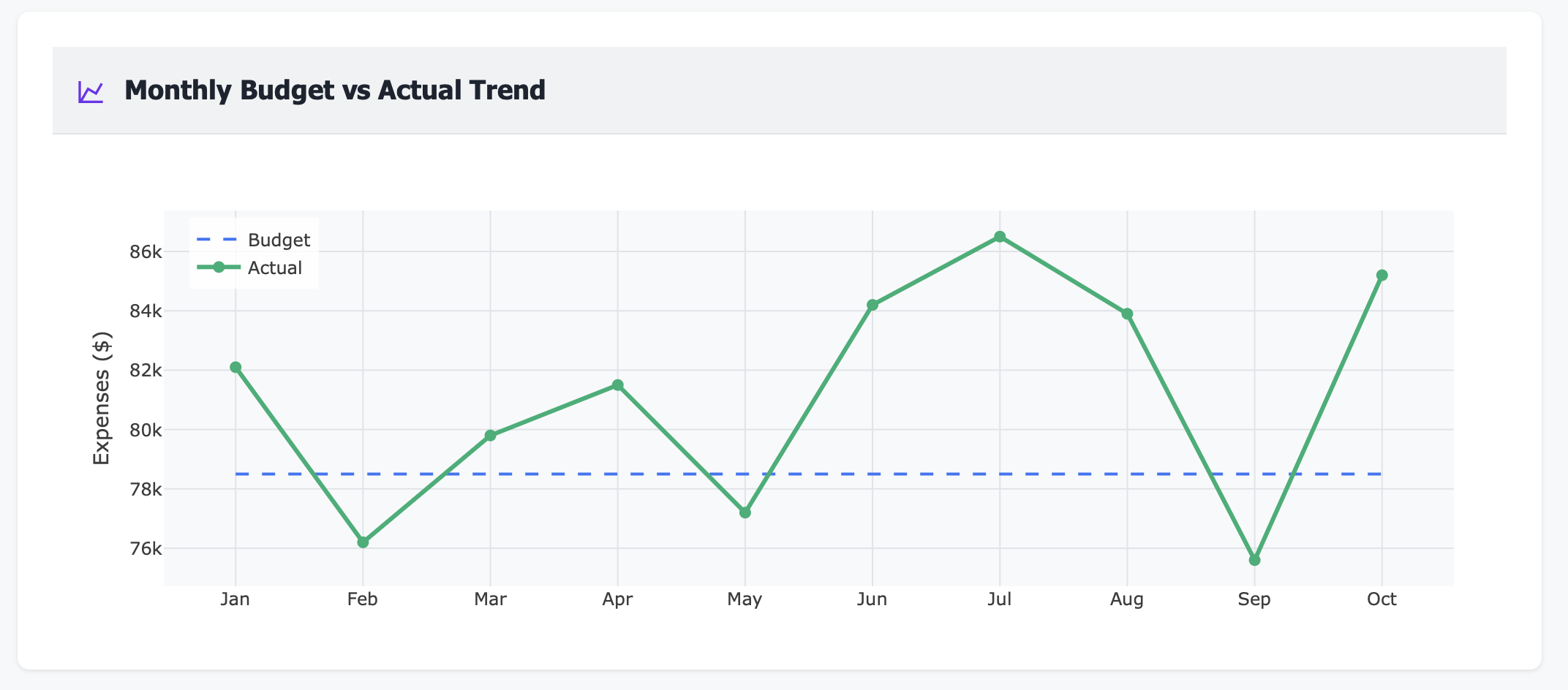Click the Oct data point marker
This screenshot has width=1568, height=690.
(x=1382, y=274)
